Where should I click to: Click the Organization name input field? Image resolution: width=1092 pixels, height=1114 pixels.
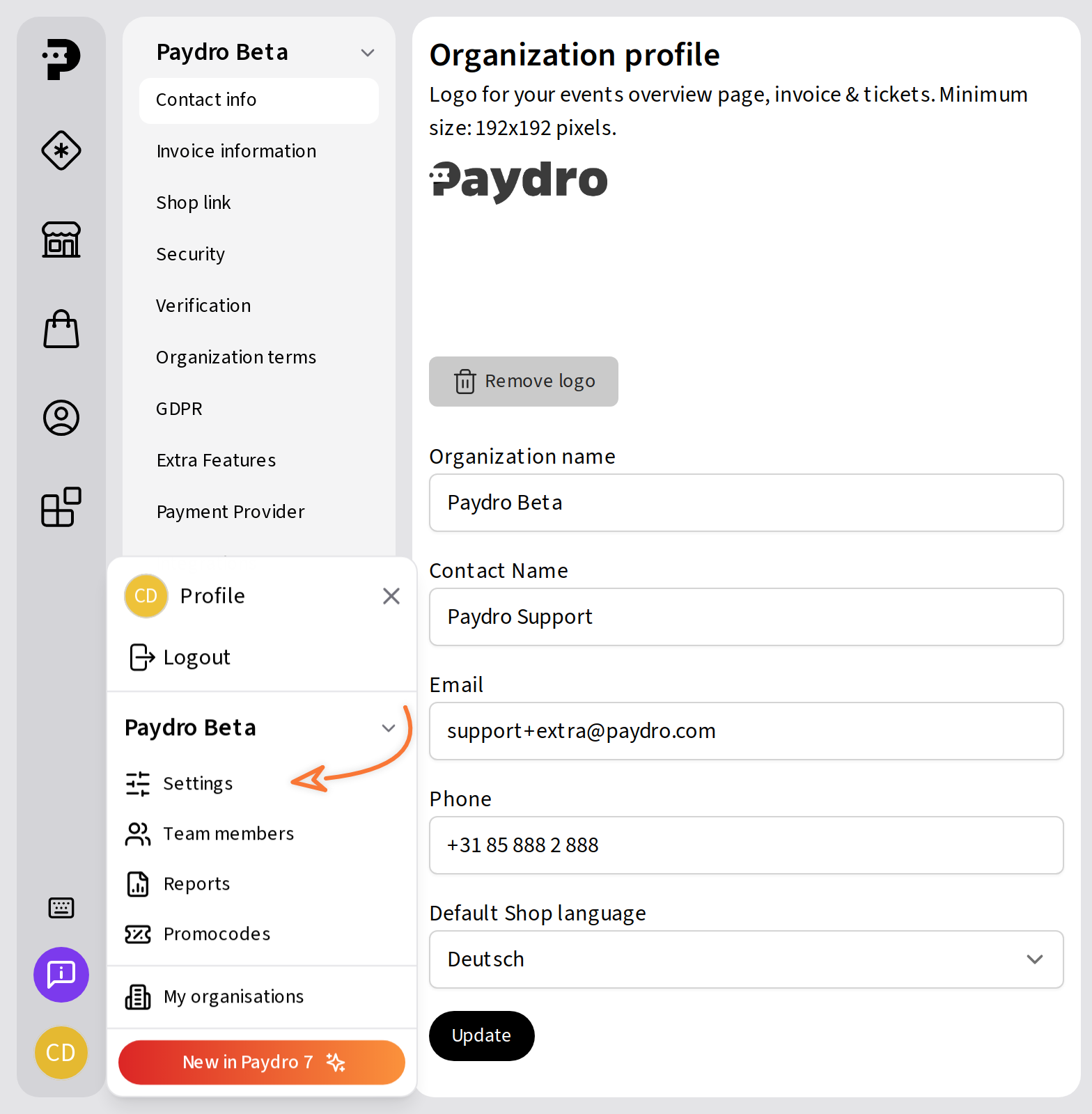(x=746, y=503)
